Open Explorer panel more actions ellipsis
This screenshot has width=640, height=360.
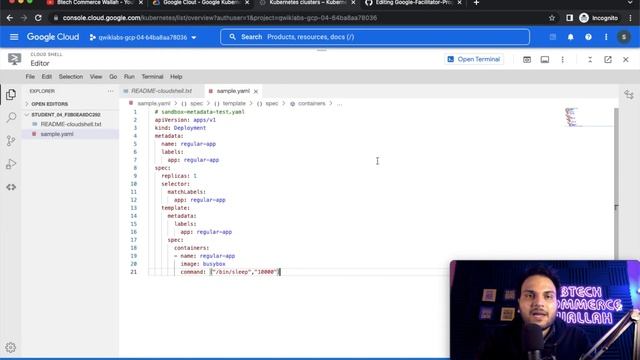click(111, 91)
